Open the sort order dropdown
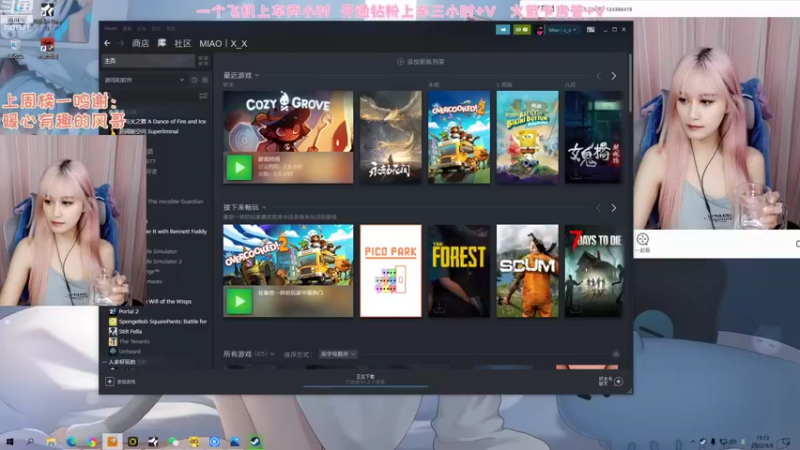800x450 pixels. coord(338,354)
